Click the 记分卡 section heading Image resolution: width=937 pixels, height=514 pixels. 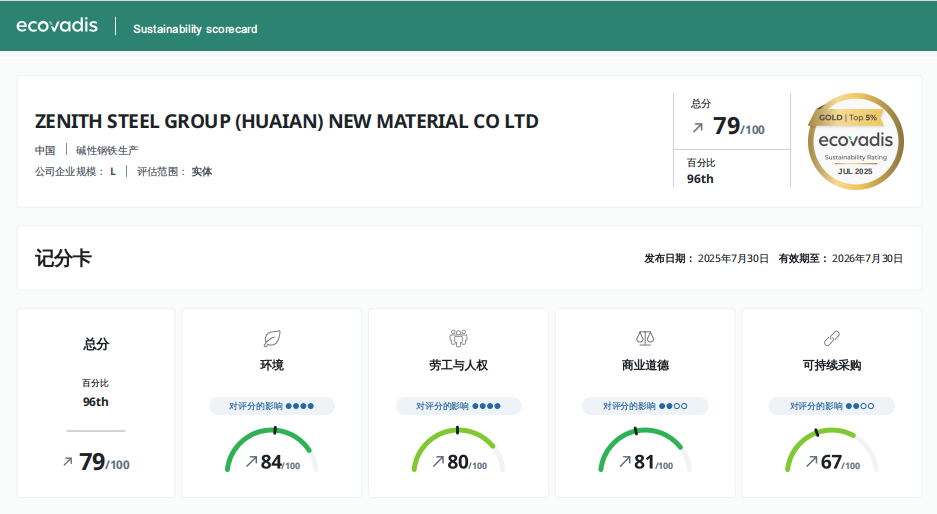[63, 258]
